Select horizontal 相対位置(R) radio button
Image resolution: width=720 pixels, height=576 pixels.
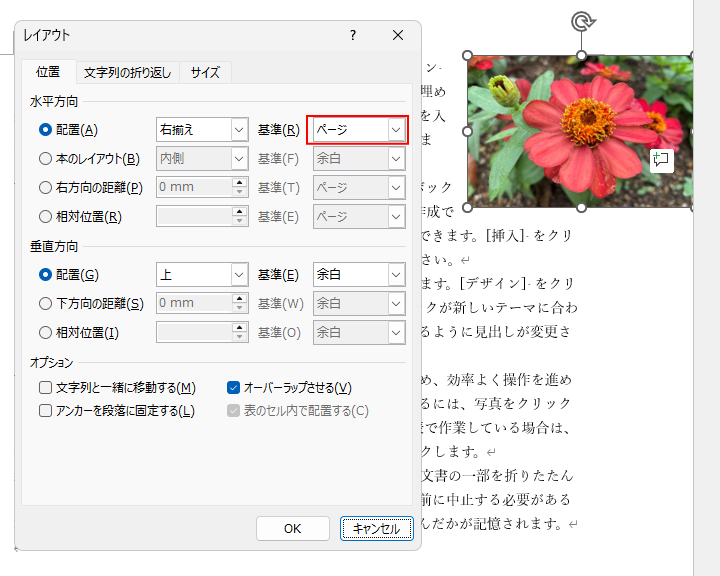tap(45, 216)
